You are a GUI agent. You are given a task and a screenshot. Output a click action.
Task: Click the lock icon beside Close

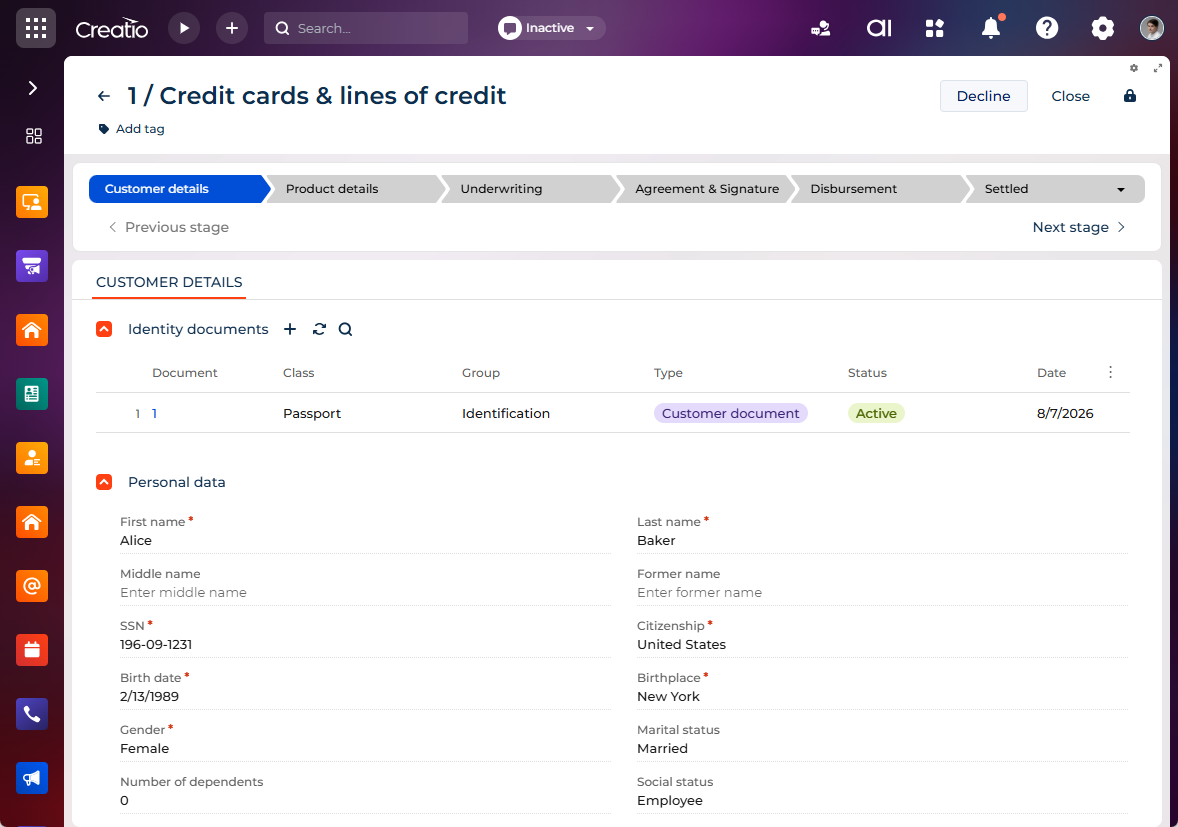point(1130,96)
